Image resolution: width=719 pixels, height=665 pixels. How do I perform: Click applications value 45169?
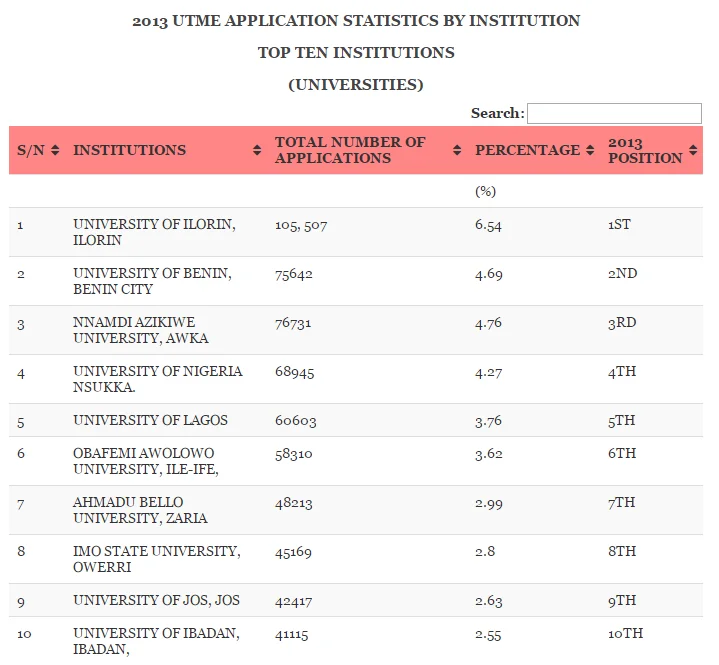click(293, 552)
